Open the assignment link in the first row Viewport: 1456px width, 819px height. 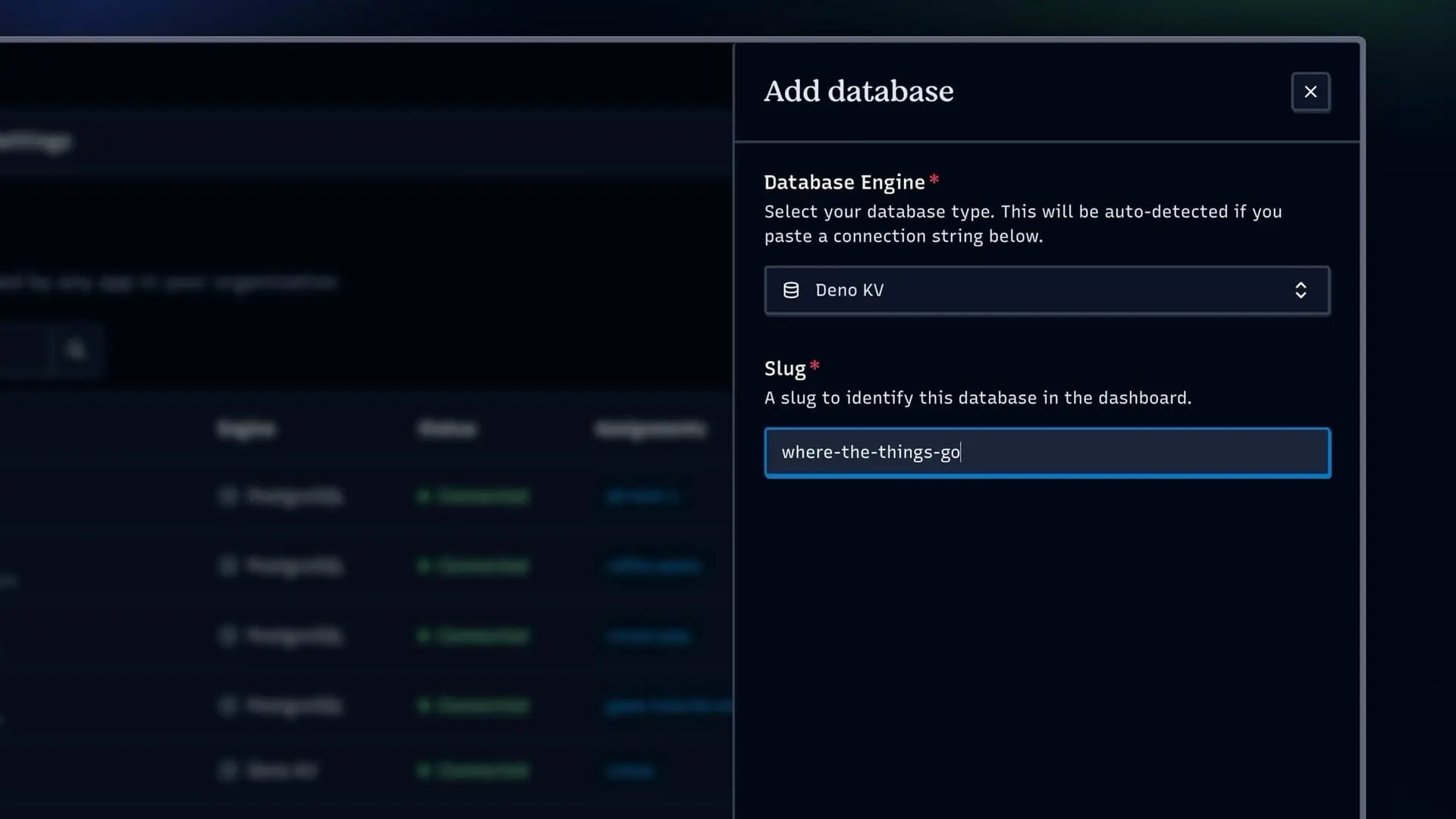pos(642,497)
